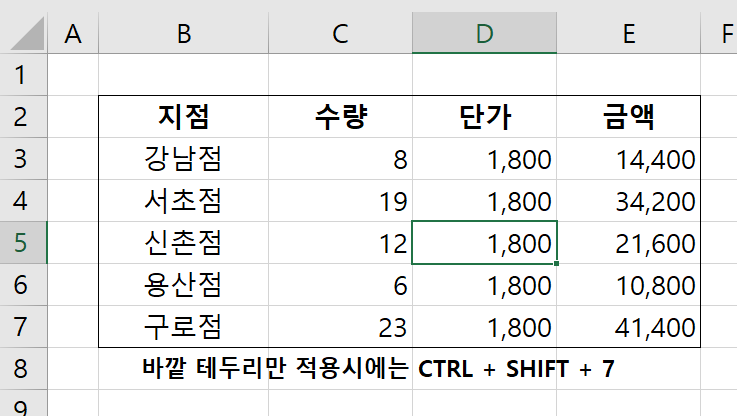This screenshot has height=416, width=737.
Task: Select row 8 header
Action: point(24,369)
